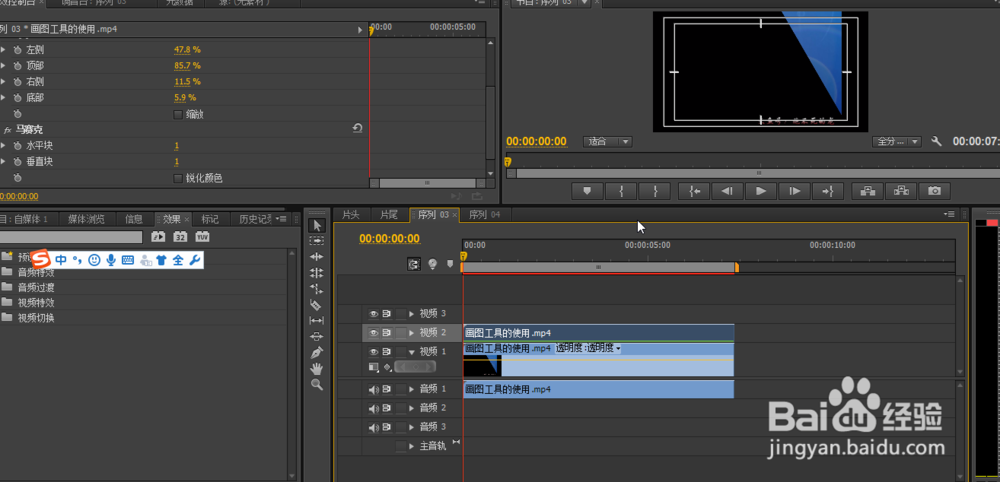Mute the 音频 2 track speaker
This screenshot has height=482, width=1000.
tap(374, 408)
